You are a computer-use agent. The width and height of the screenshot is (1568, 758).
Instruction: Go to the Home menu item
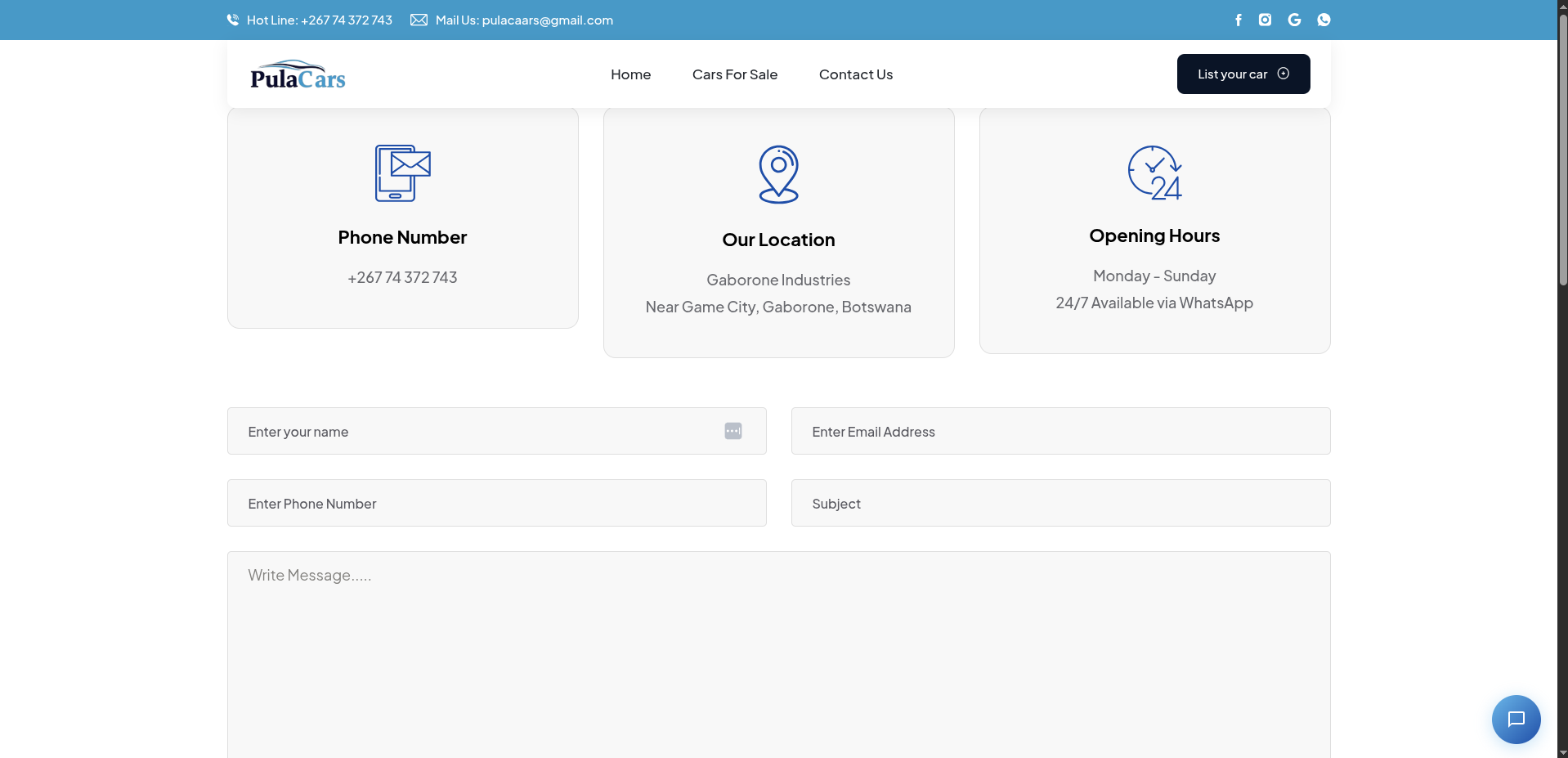tap(630, 74)
